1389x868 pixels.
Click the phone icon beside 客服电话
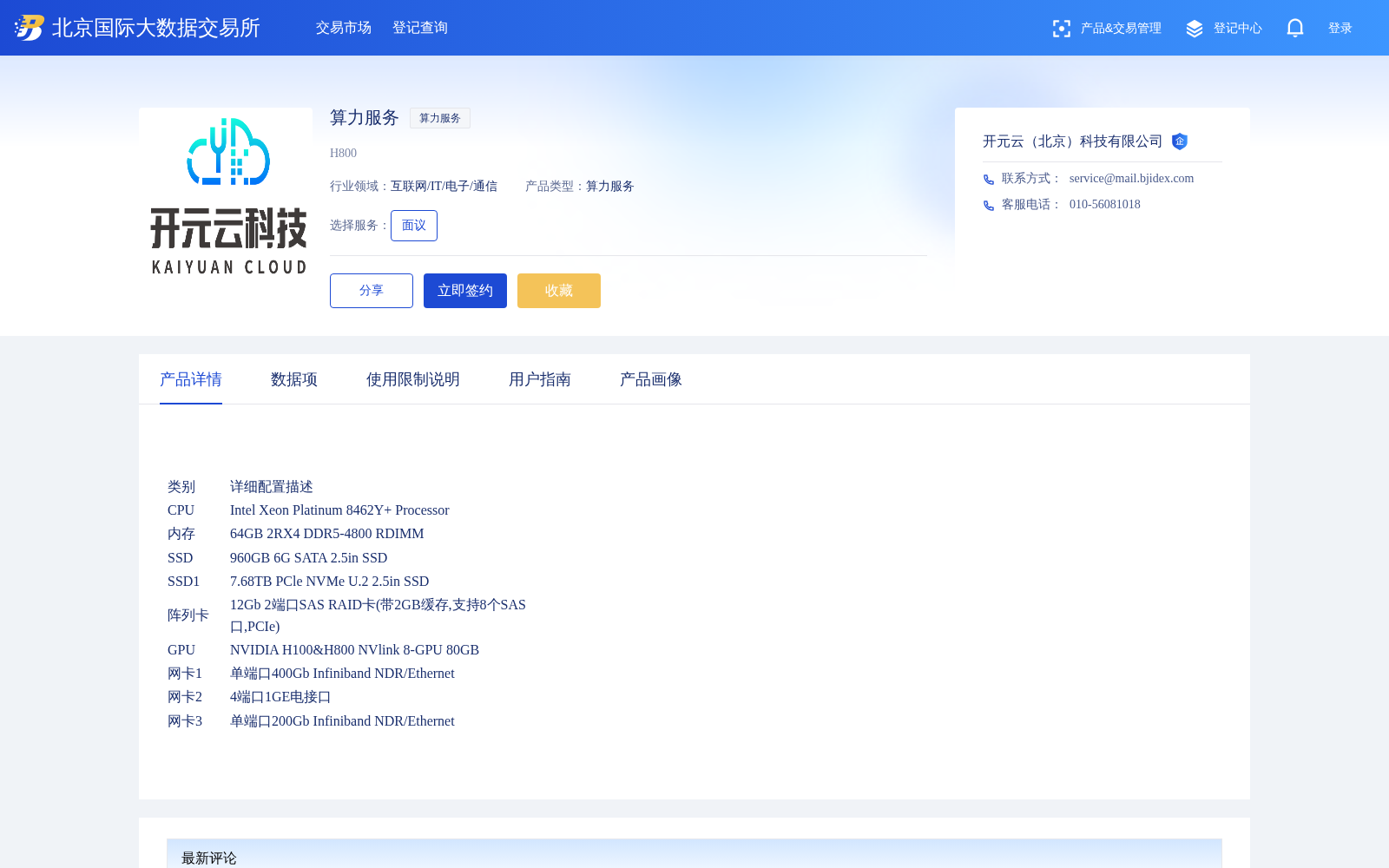point(988,206)
